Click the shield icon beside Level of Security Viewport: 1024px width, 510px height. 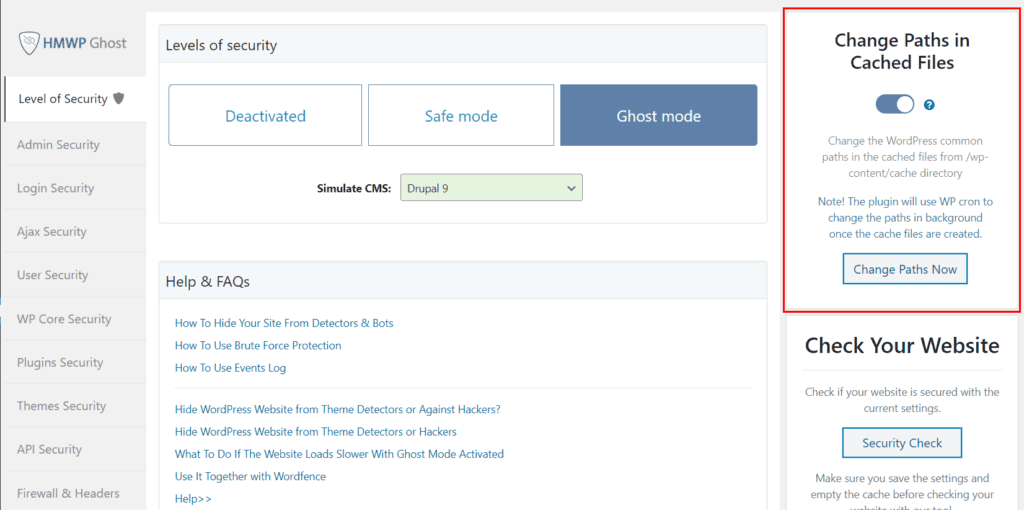click(118, 99)
